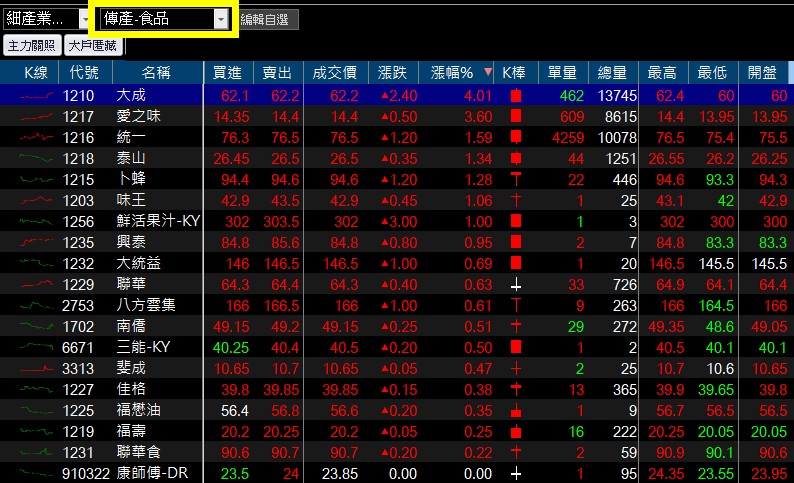The height and width of the screenshot is (483, 794).
Task: Click the candlestick icon for 1217 愛之味
Action: (516, 116)
